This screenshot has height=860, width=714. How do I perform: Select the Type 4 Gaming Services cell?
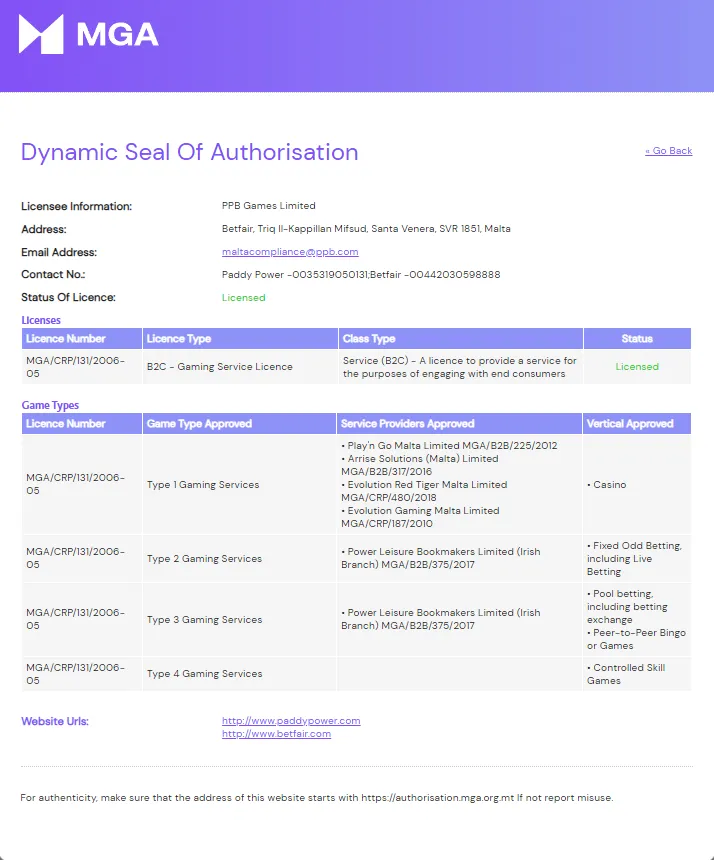[x=204, y=674]
